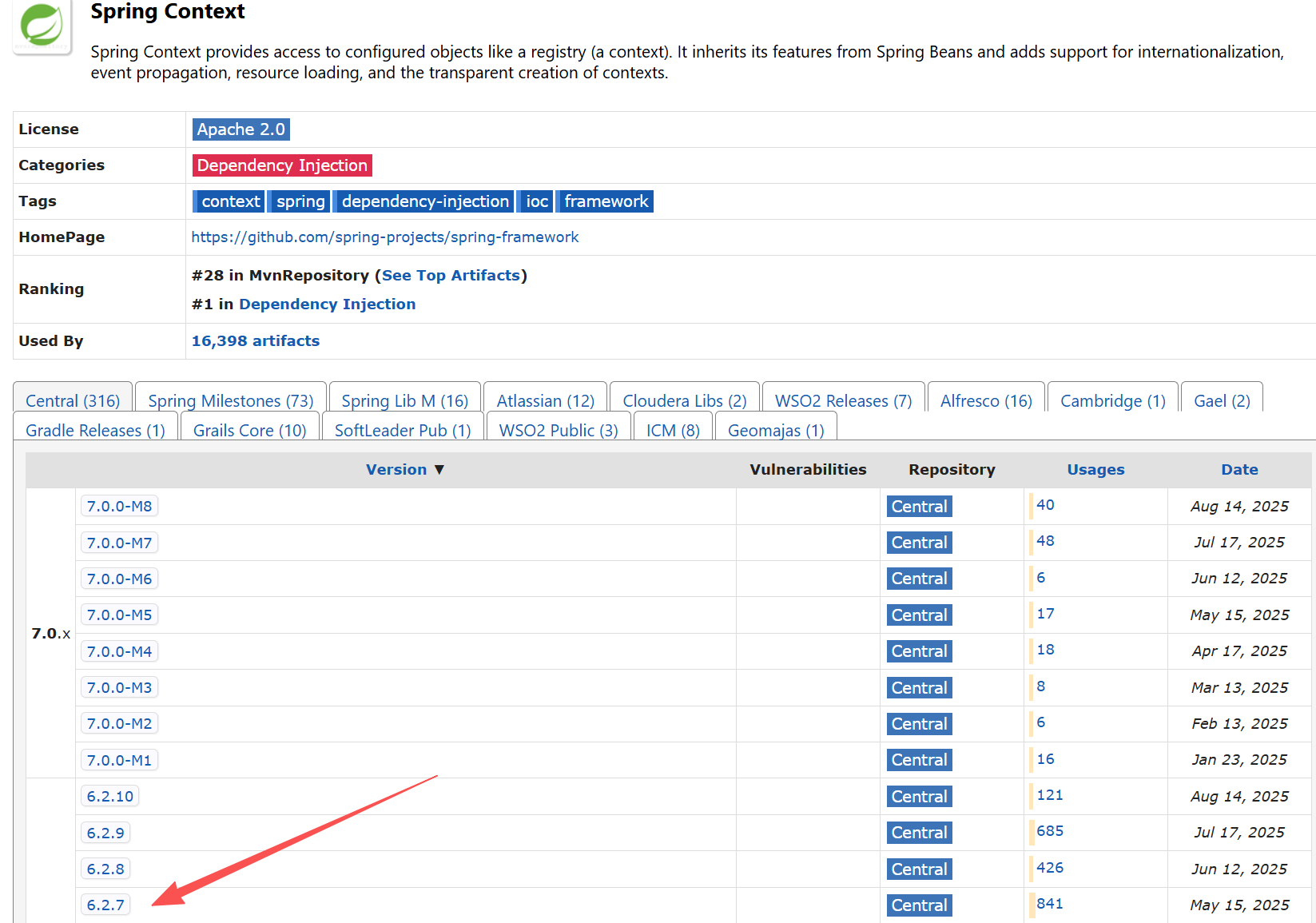Image resolution: width=1316 pixels, height=923 pixels.
Task: Select the Spring Context page title
Action: 168,12
